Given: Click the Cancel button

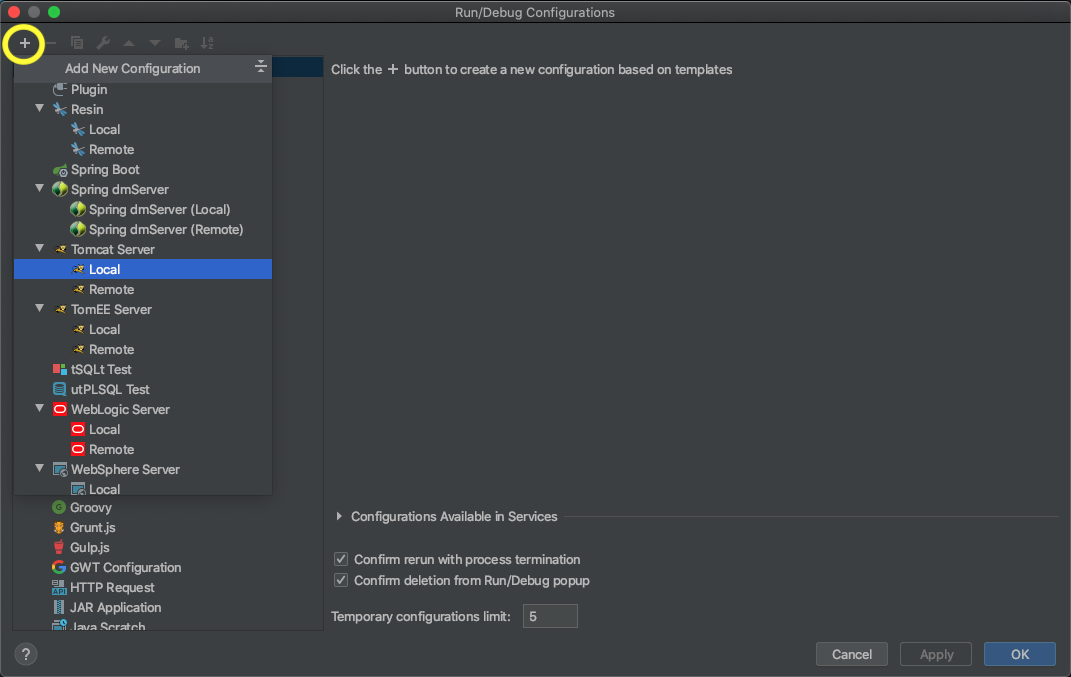Looking at the screenshot, I should point(852,654).
